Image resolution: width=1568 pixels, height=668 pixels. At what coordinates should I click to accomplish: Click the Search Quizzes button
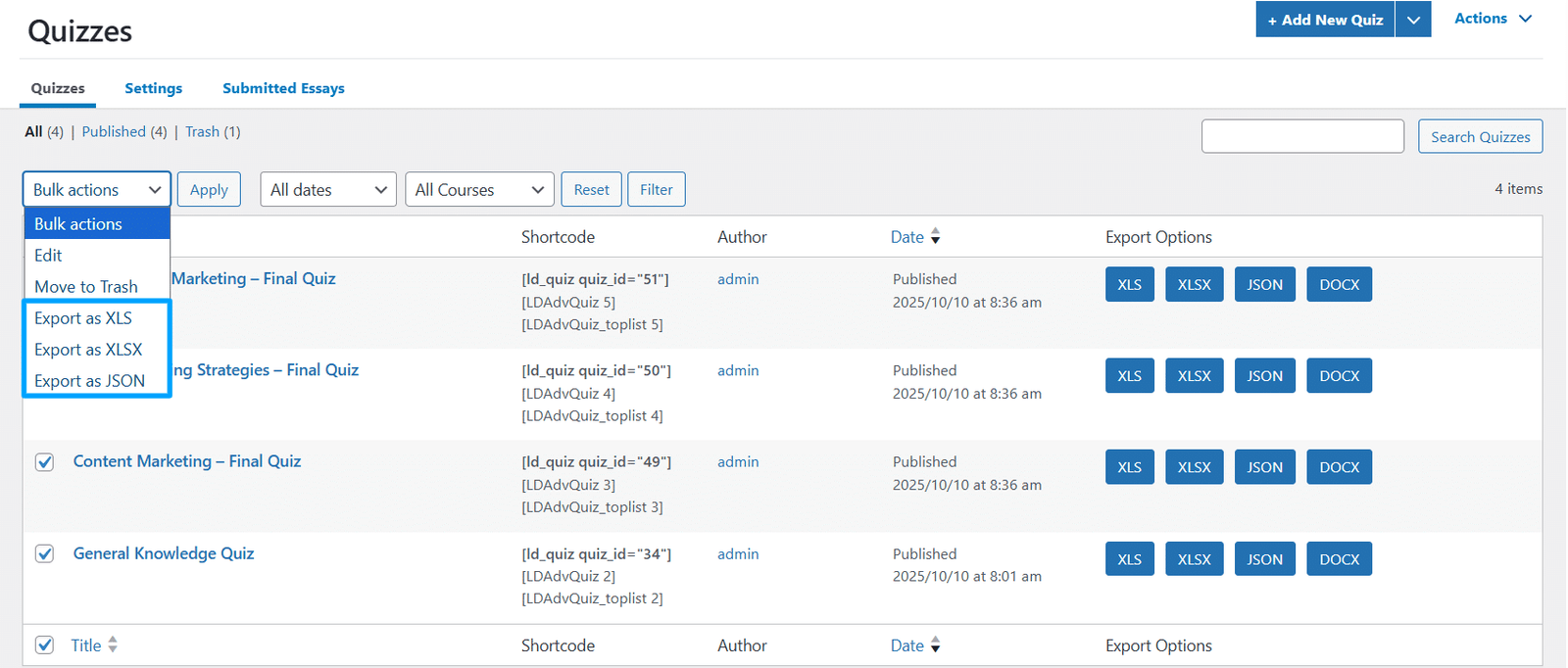(1480, 136)
